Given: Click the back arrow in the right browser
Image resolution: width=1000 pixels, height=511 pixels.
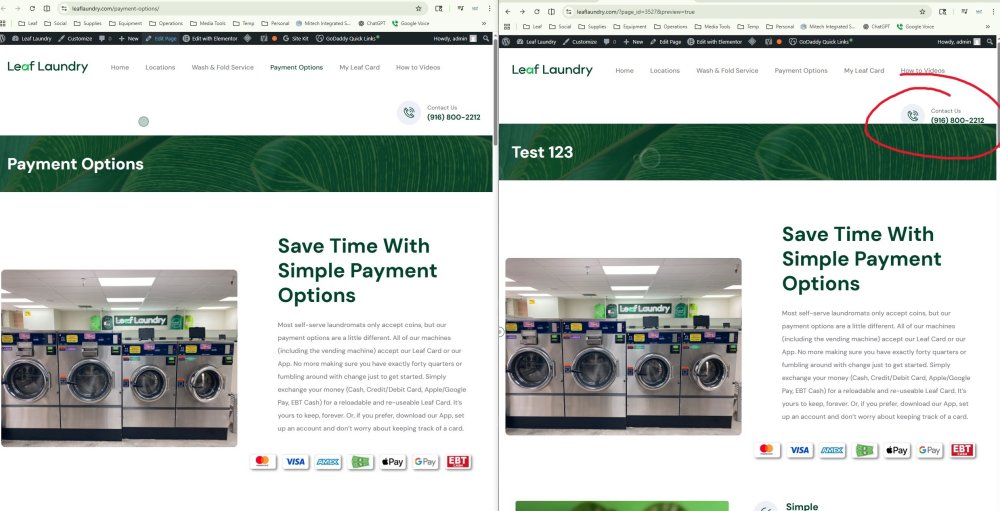Looking at the screenshot, I should (x=508, y=11).
